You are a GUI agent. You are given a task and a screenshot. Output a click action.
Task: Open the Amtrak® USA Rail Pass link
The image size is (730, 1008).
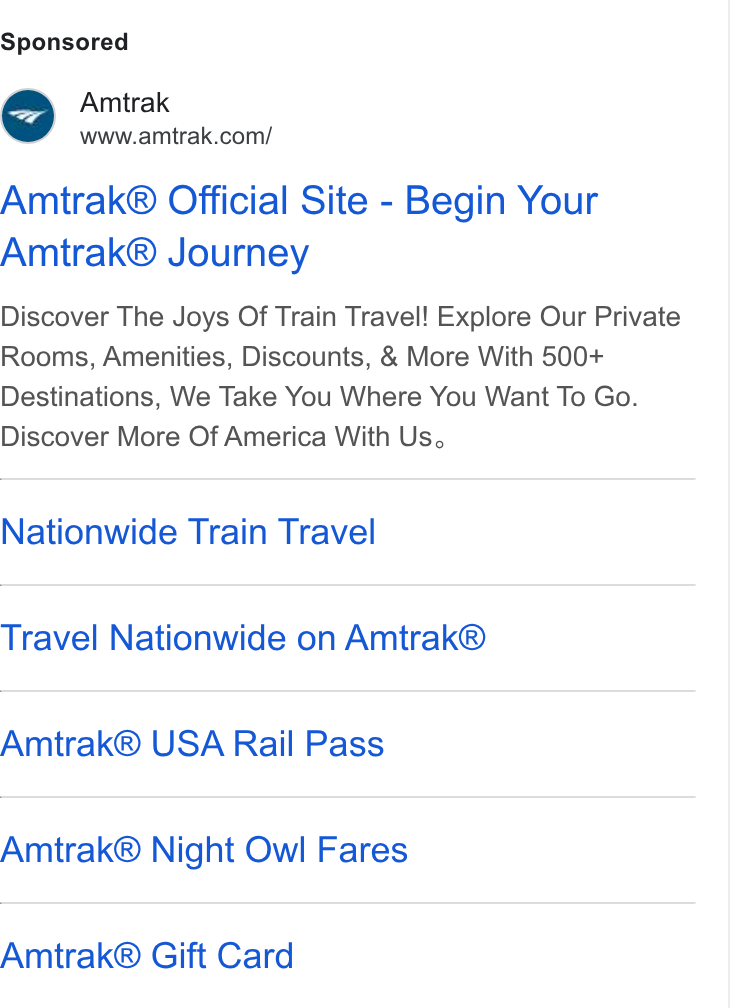coord(192,744)
